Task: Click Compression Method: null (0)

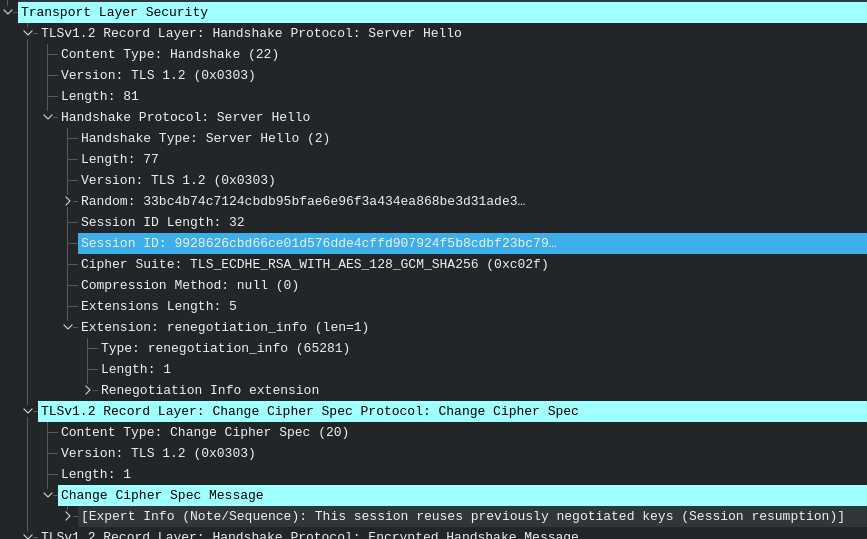Action: (x=189, y=285)
